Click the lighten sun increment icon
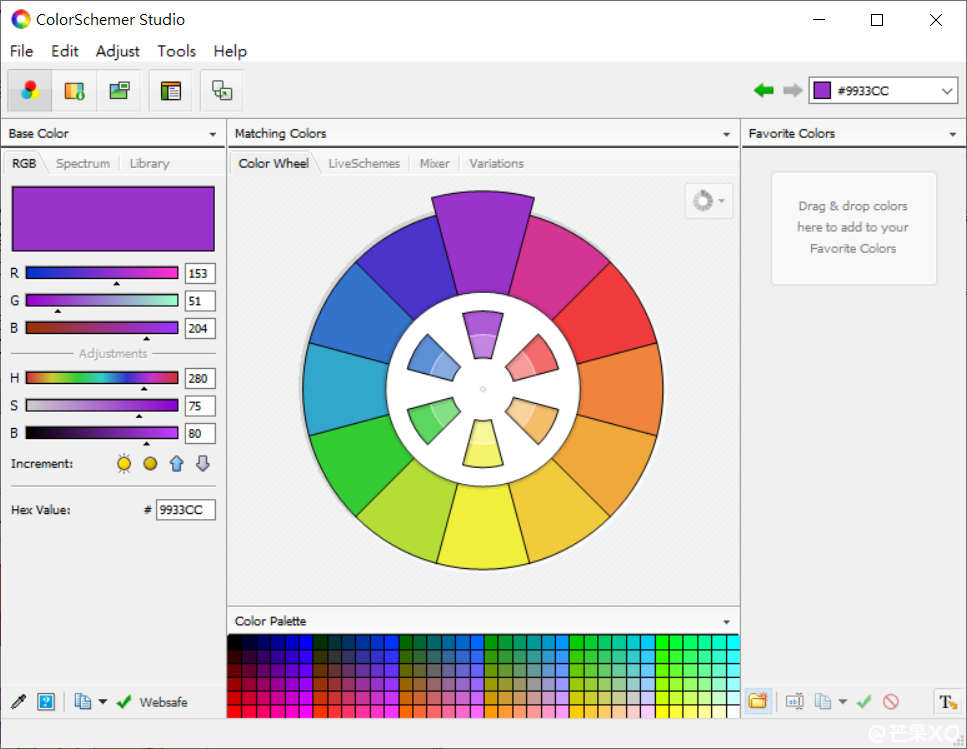 124,464
